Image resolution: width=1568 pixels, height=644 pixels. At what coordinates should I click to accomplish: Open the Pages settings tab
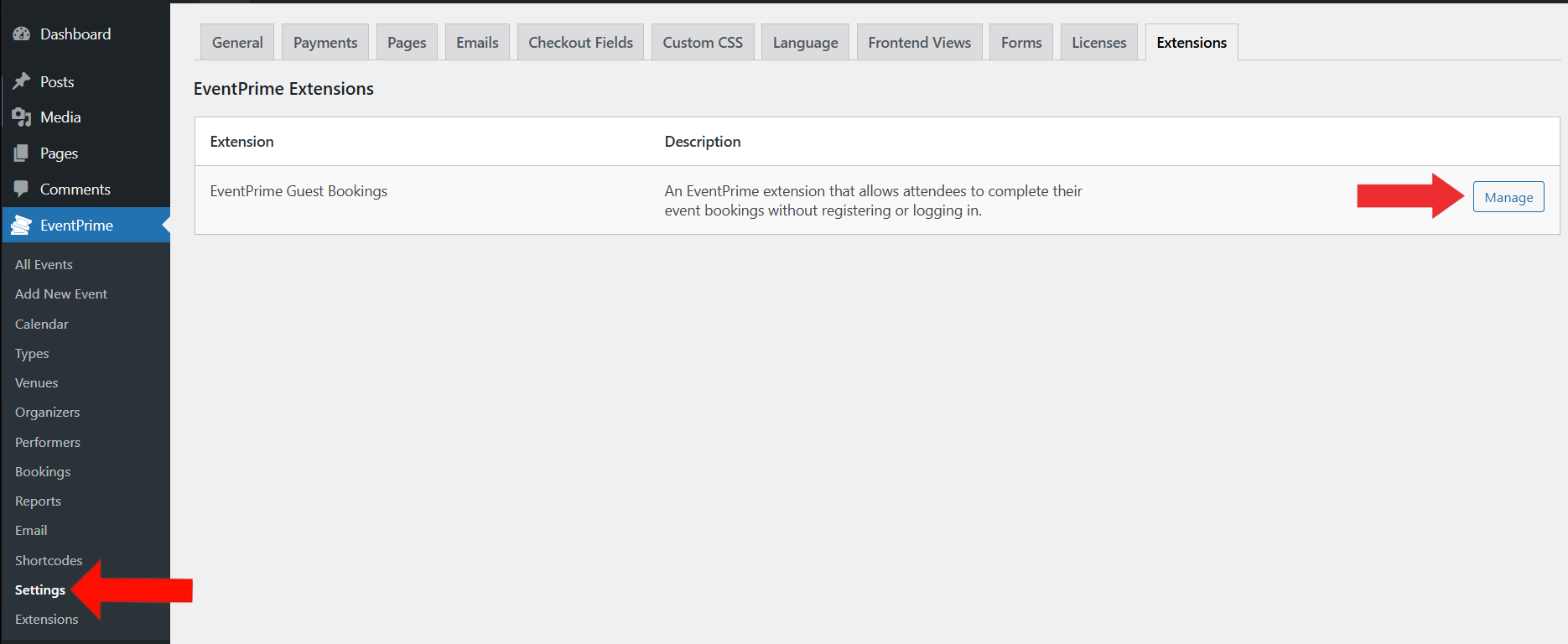407,43
